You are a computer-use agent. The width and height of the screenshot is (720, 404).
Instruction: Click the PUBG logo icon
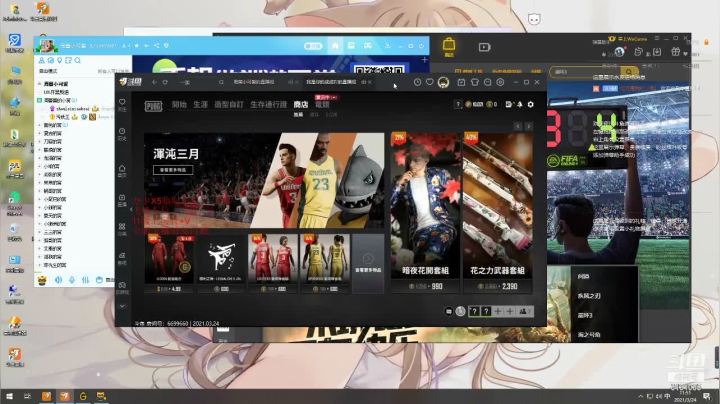coord(153,106)
